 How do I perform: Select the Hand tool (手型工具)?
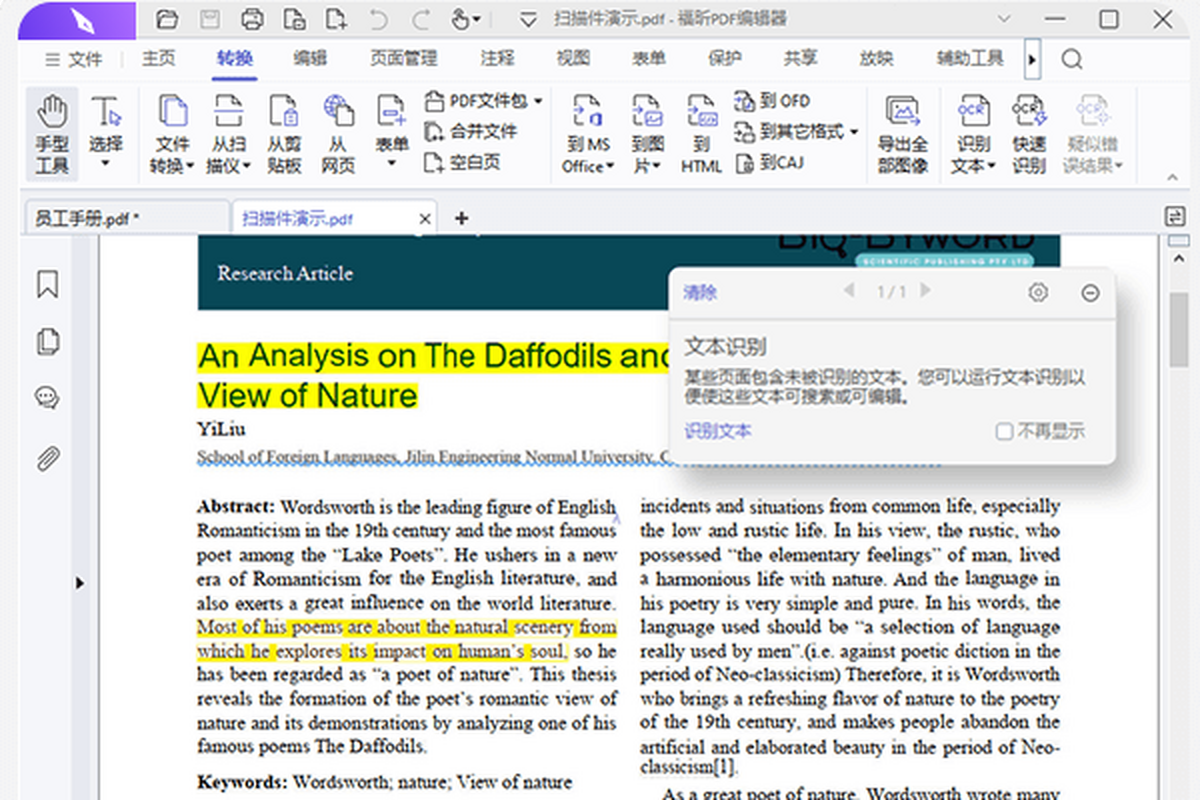click(52, 135)
